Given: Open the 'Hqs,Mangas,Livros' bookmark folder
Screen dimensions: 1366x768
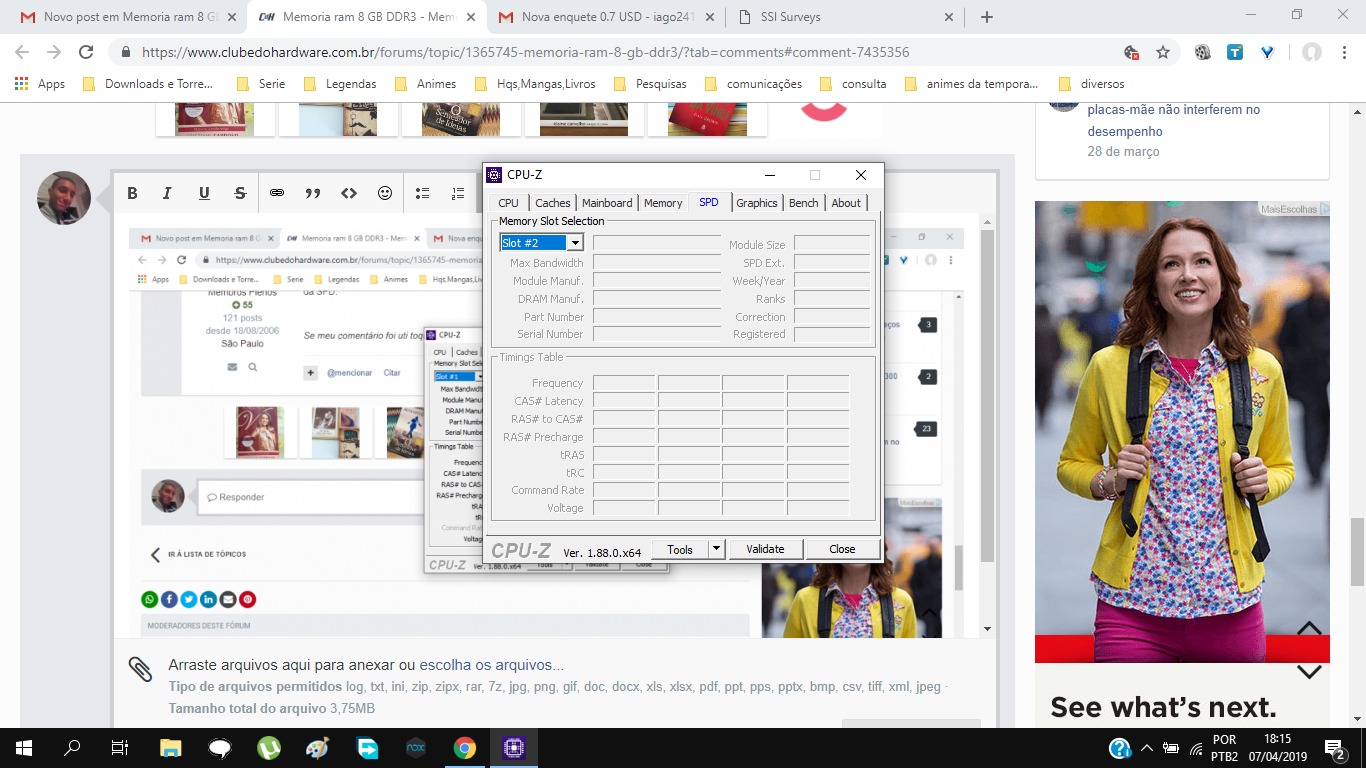Looking at the screenshot, I should click(x=536, y=84).
